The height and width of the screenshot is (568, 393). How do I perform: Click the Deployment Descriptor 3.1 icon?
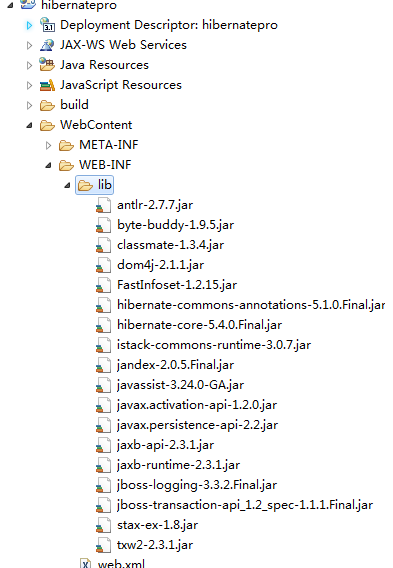(47, 25)
